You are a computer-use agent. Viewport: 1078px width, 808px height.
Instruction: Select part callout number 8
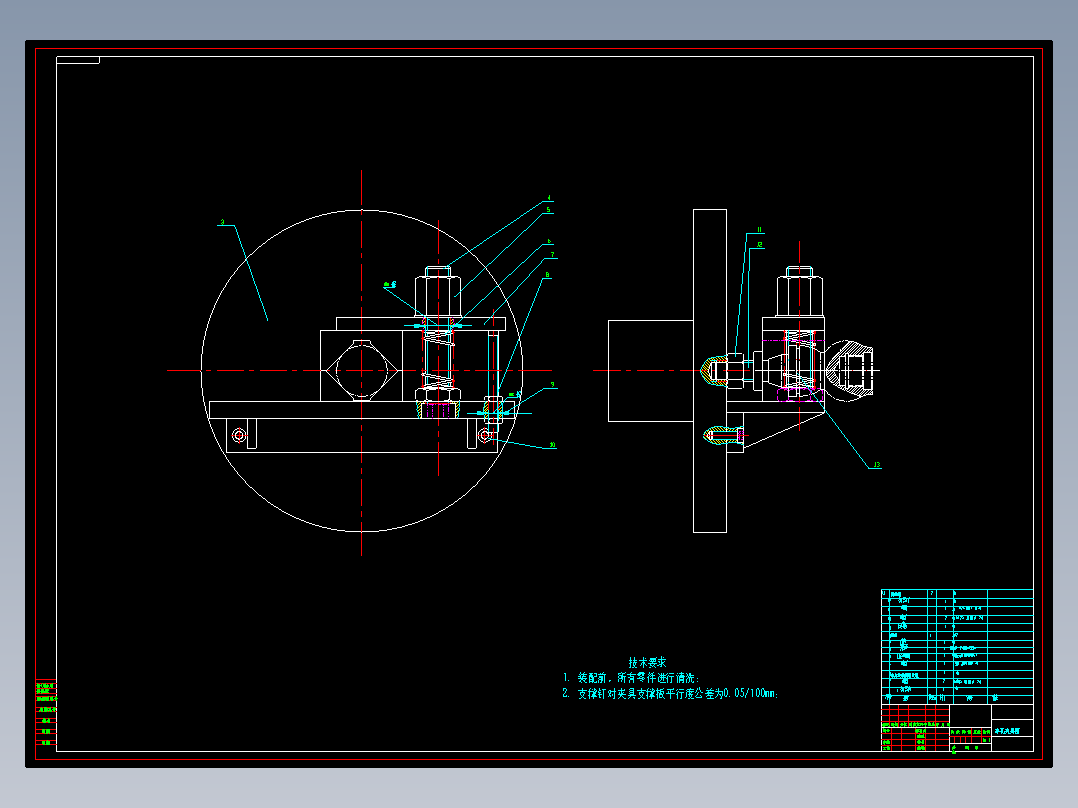(x=547, y=275)
